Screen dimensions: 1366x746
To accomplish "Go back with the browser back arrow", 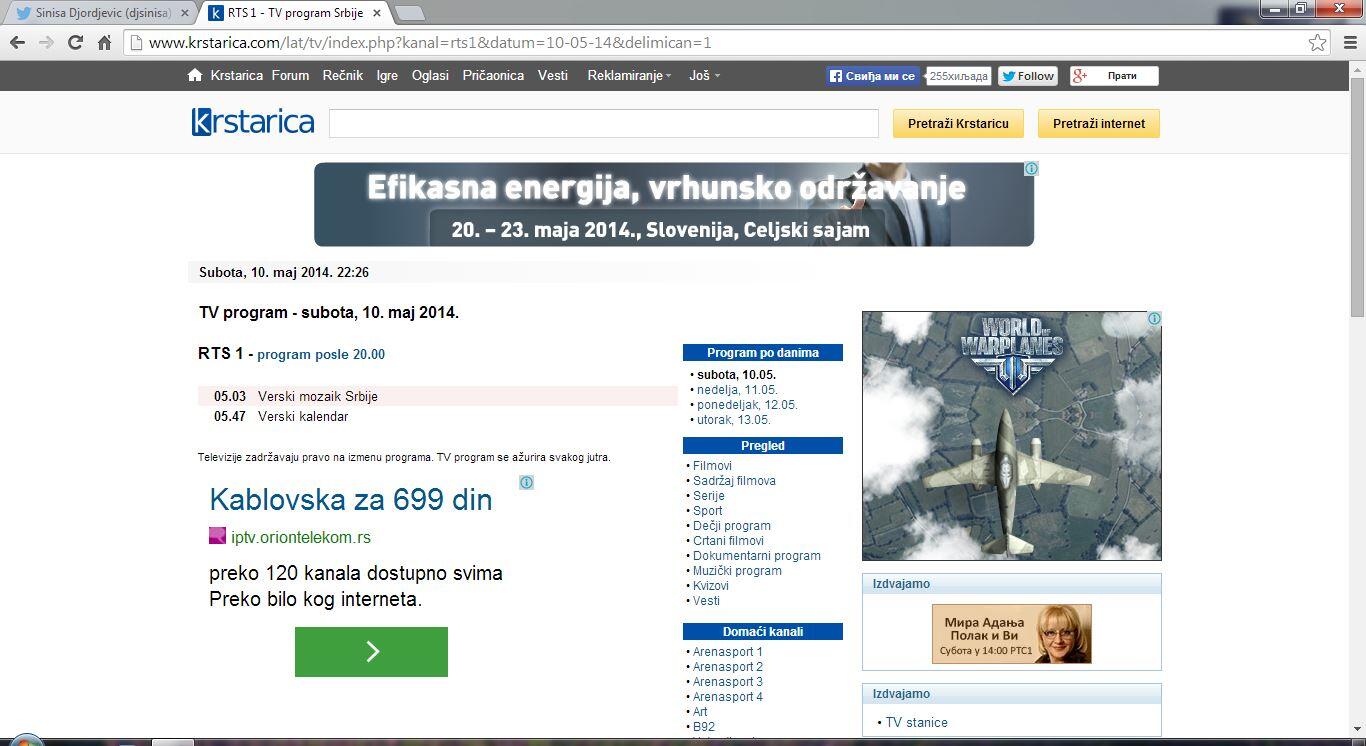I will tap(17, 43).
